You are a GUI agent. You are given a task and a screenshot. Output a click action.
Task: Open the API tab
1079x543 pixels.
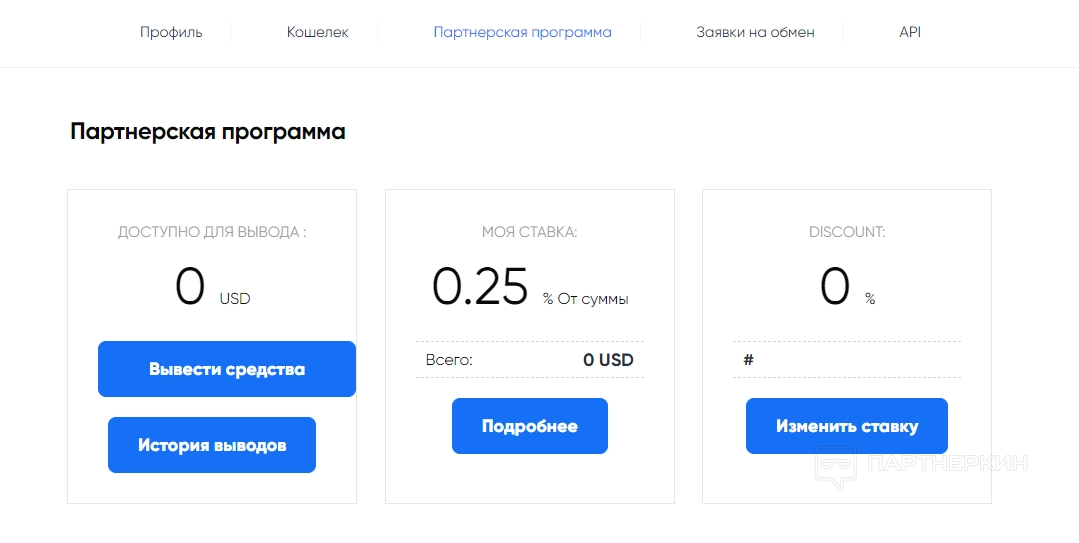(910, 32)
